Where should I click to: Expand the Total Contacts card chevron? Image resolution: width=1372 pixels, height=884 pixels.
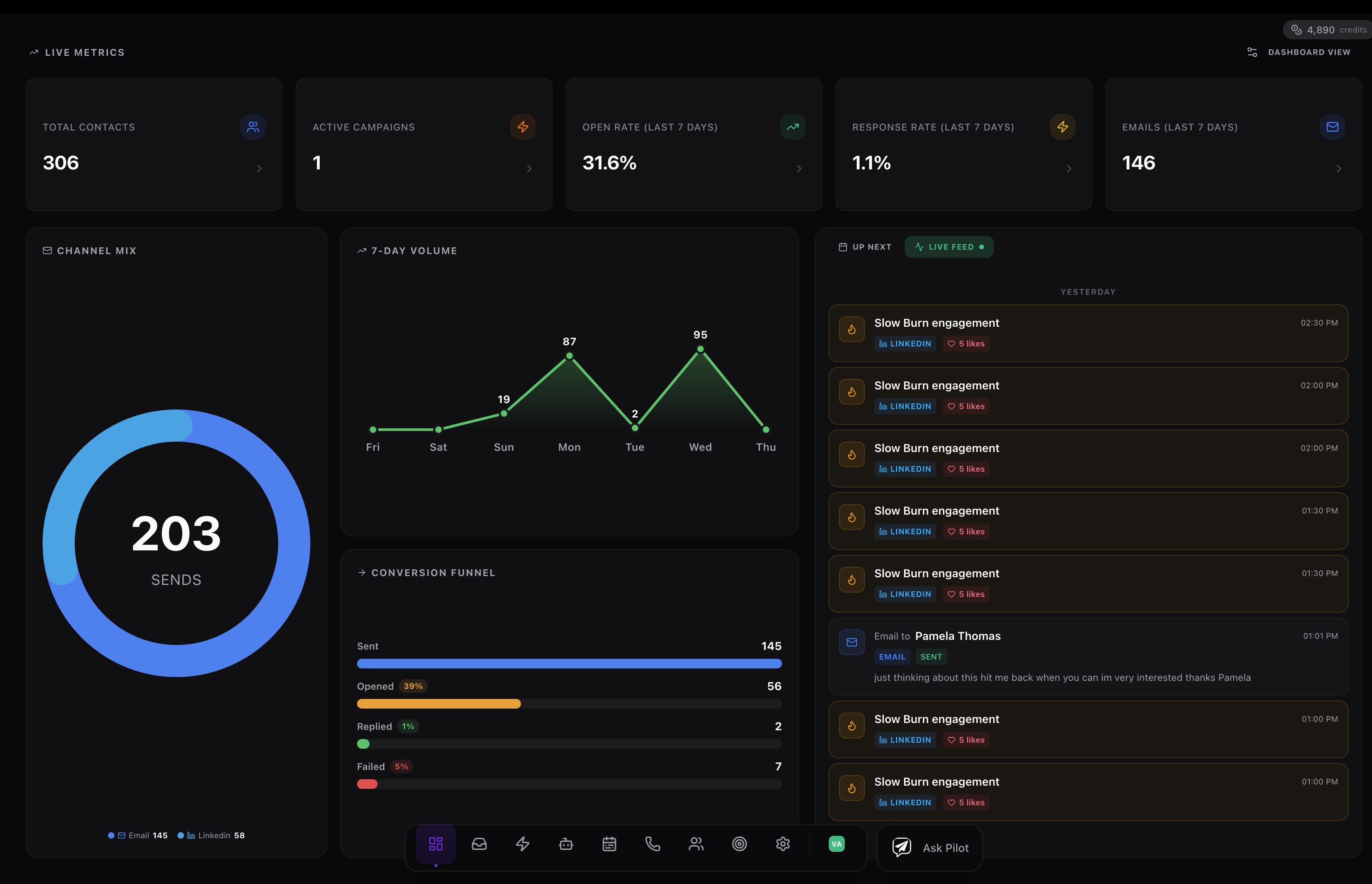259,169
